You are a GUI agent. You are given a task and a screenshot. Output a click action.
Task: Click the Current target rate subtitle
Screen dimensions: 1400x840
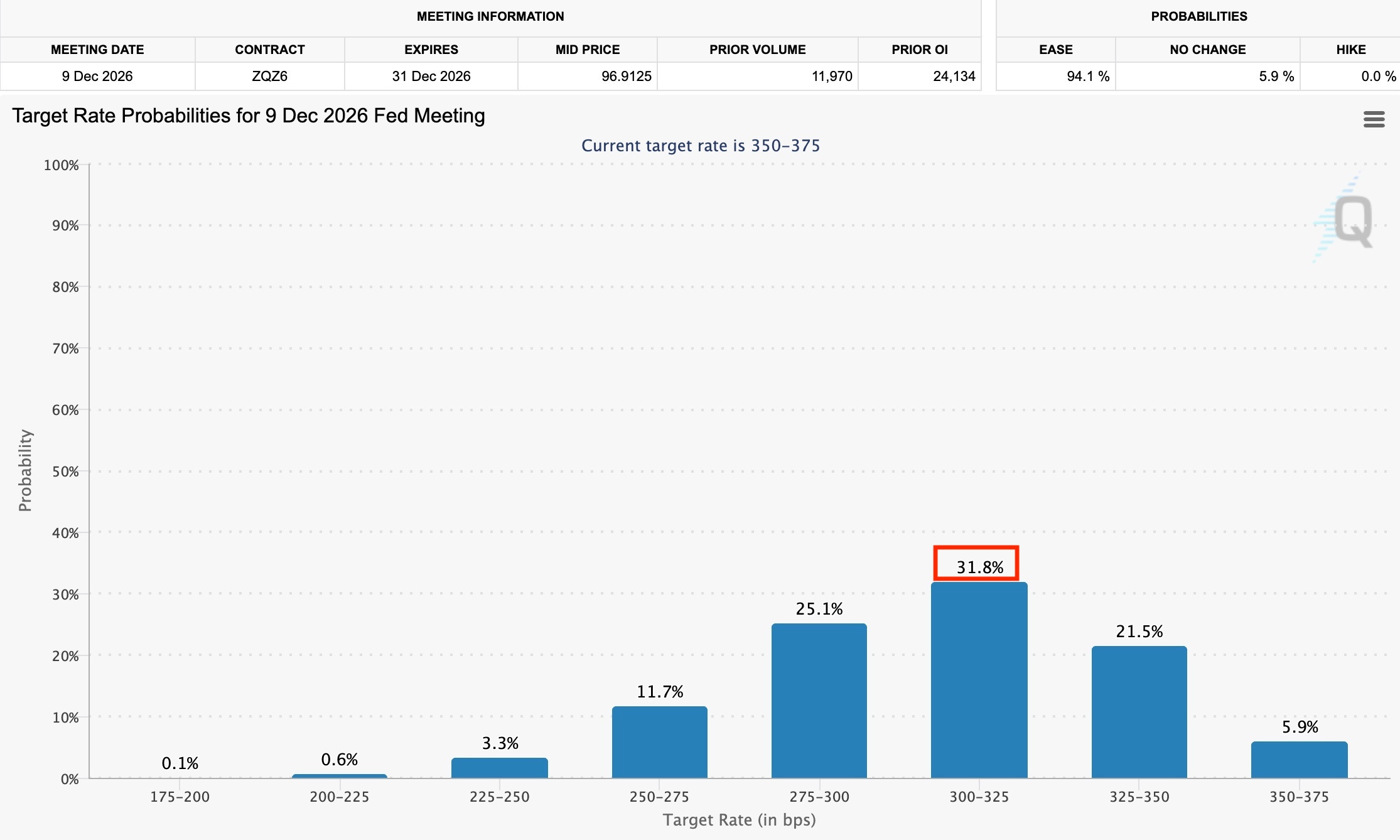click(700, 146)
